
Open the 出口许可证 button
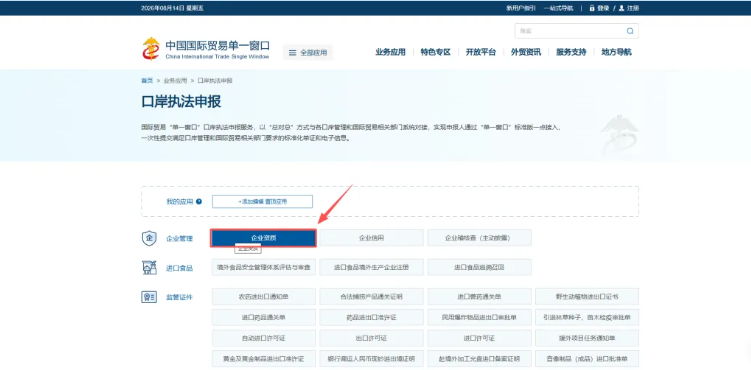tap(372, 338)
